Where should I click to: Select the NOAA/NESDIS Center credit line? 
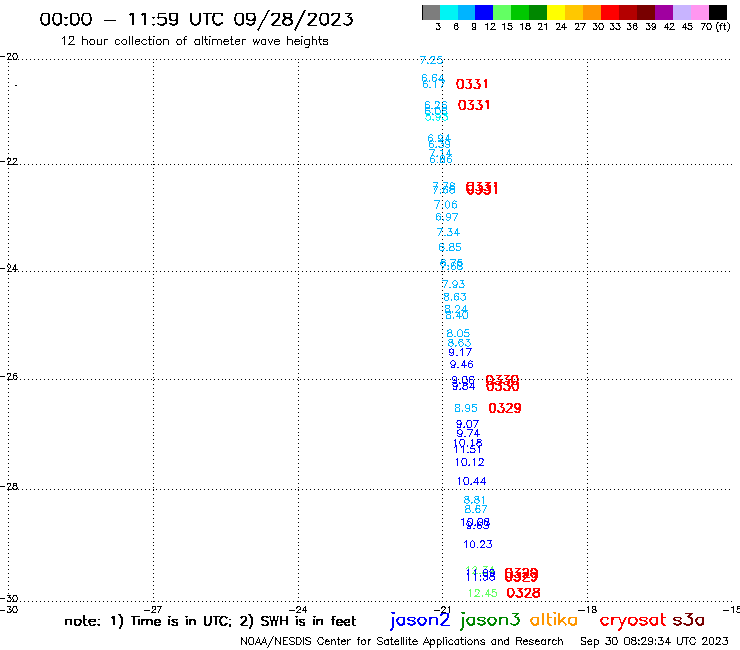coord(402,641)
